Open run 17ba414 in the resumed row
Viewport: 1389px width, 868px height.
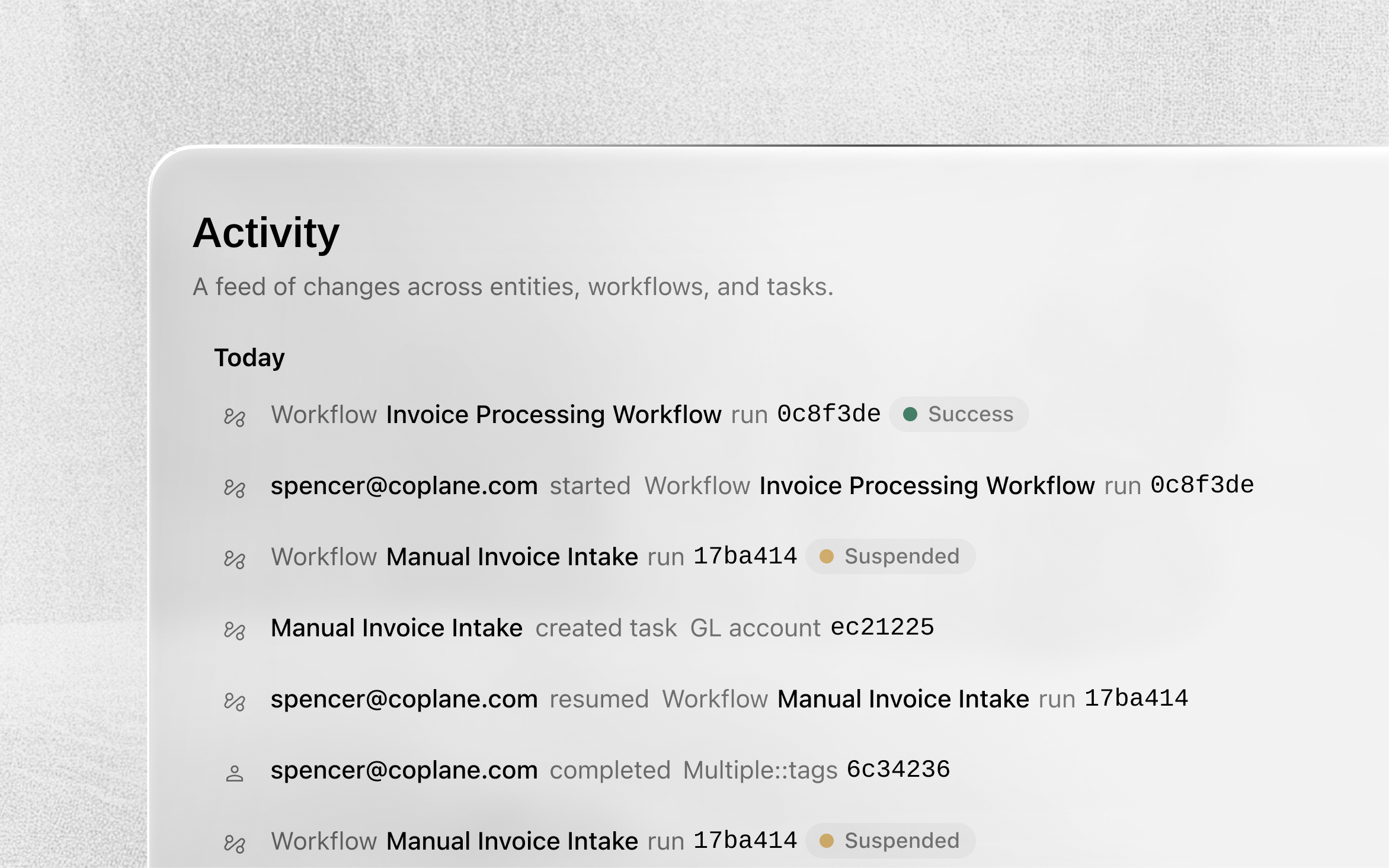(x=1136, y=698)
